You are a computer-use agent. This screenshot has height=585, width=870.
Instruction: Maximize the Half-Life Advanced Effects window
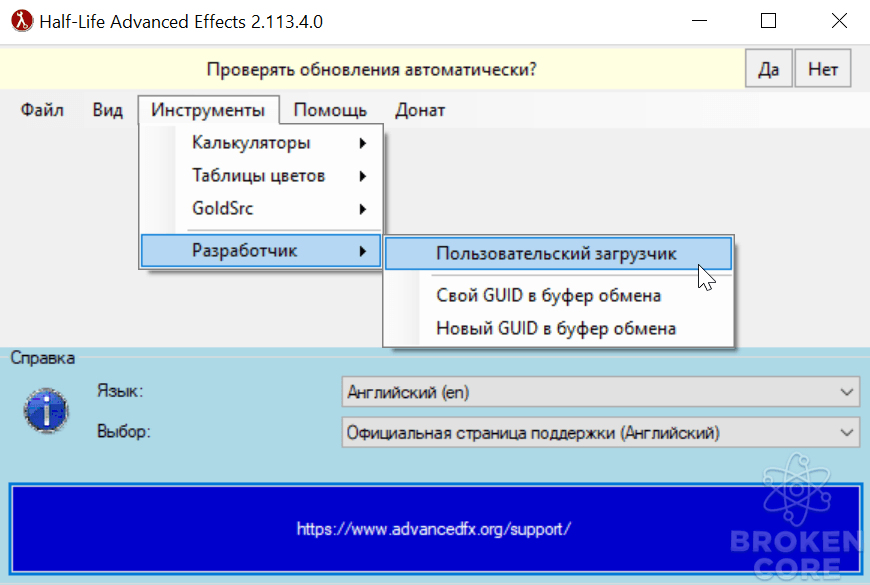tap(768, 21)
